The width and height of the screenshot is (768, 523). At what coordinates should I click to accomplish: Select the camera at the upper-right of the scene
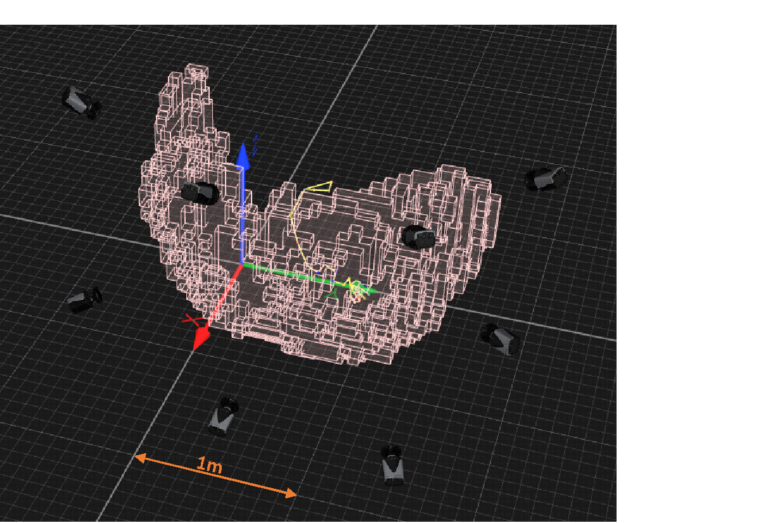546,179
